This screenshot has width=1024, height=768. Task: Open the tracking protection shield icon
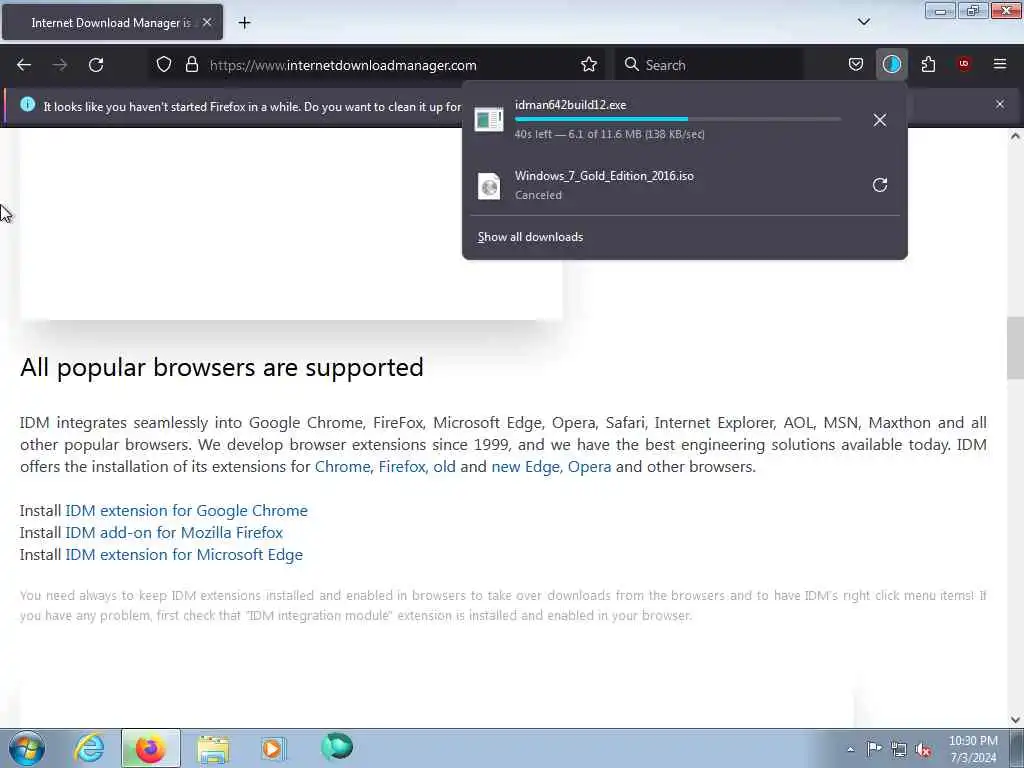(164, 65)
